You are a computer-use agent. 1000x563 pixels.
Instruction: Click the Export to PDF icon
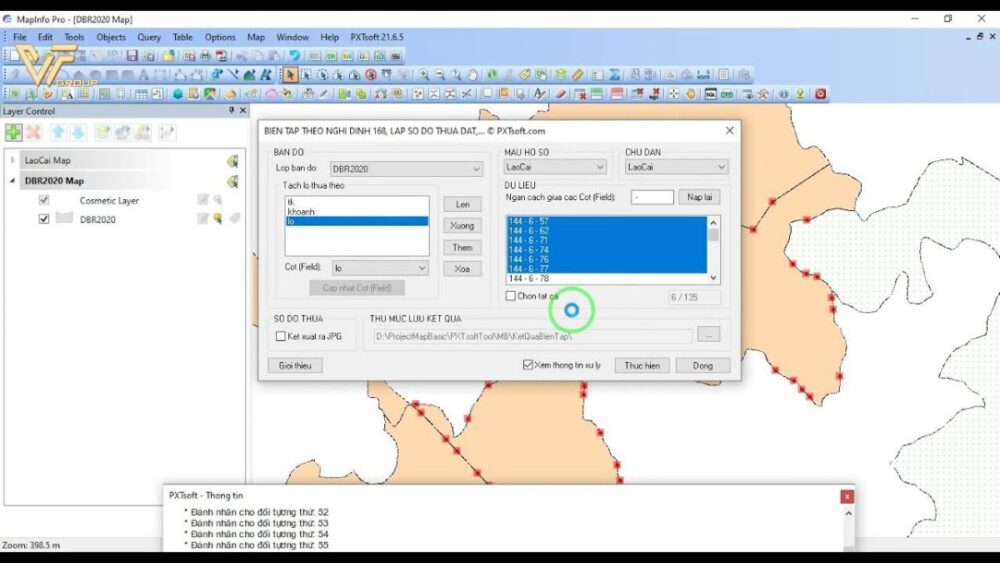pyautogui.click(x=221, y=56)
